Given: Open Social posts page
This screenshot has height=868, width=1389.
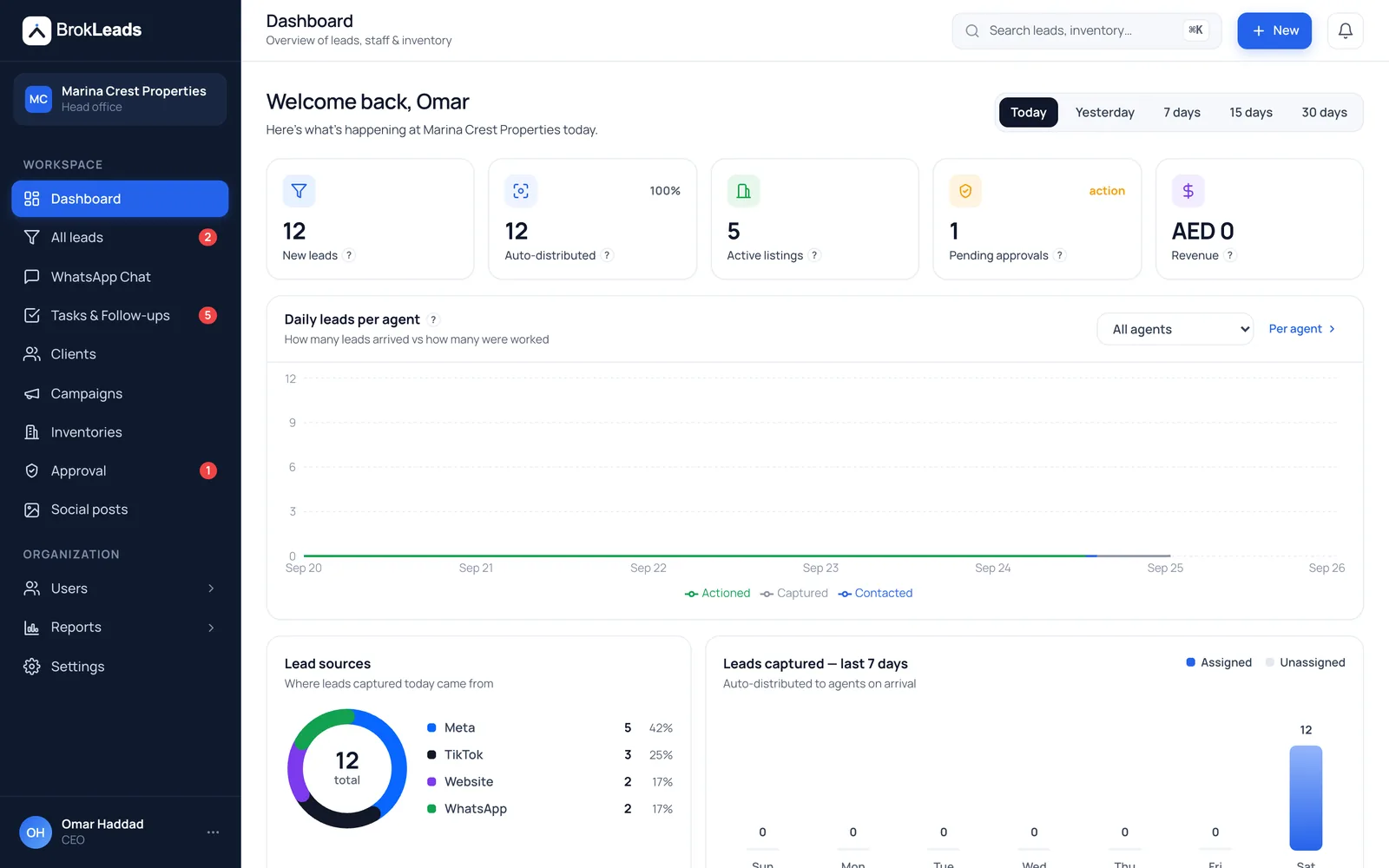Looking at the screenshot, I should pos(120,510).
